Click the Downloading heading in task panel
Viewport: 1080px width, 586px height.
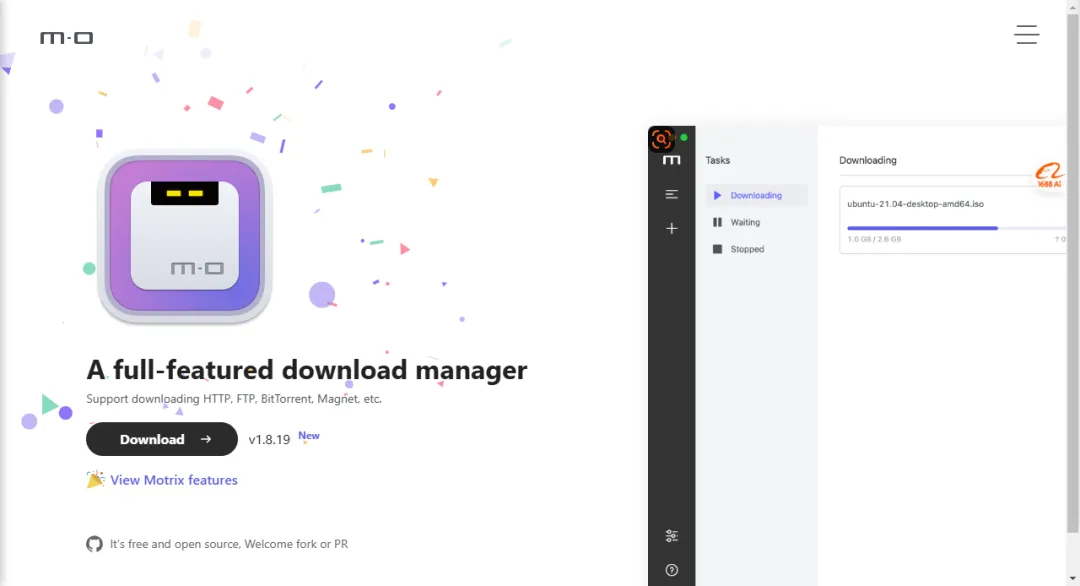[868, 160]
